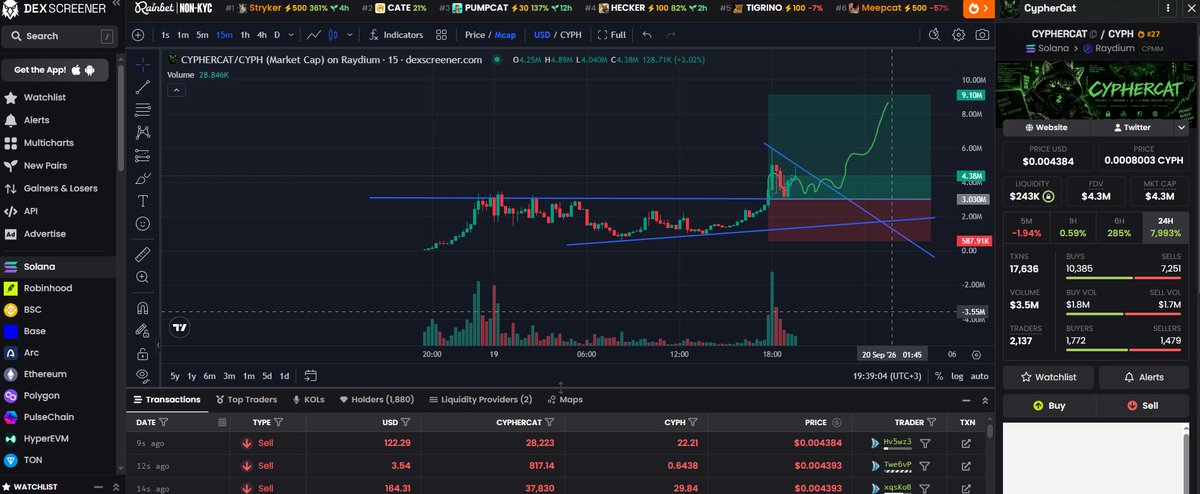Screen dimensions: 1200x494
Task: Open chart settings gear
Action: coord(958,35)
